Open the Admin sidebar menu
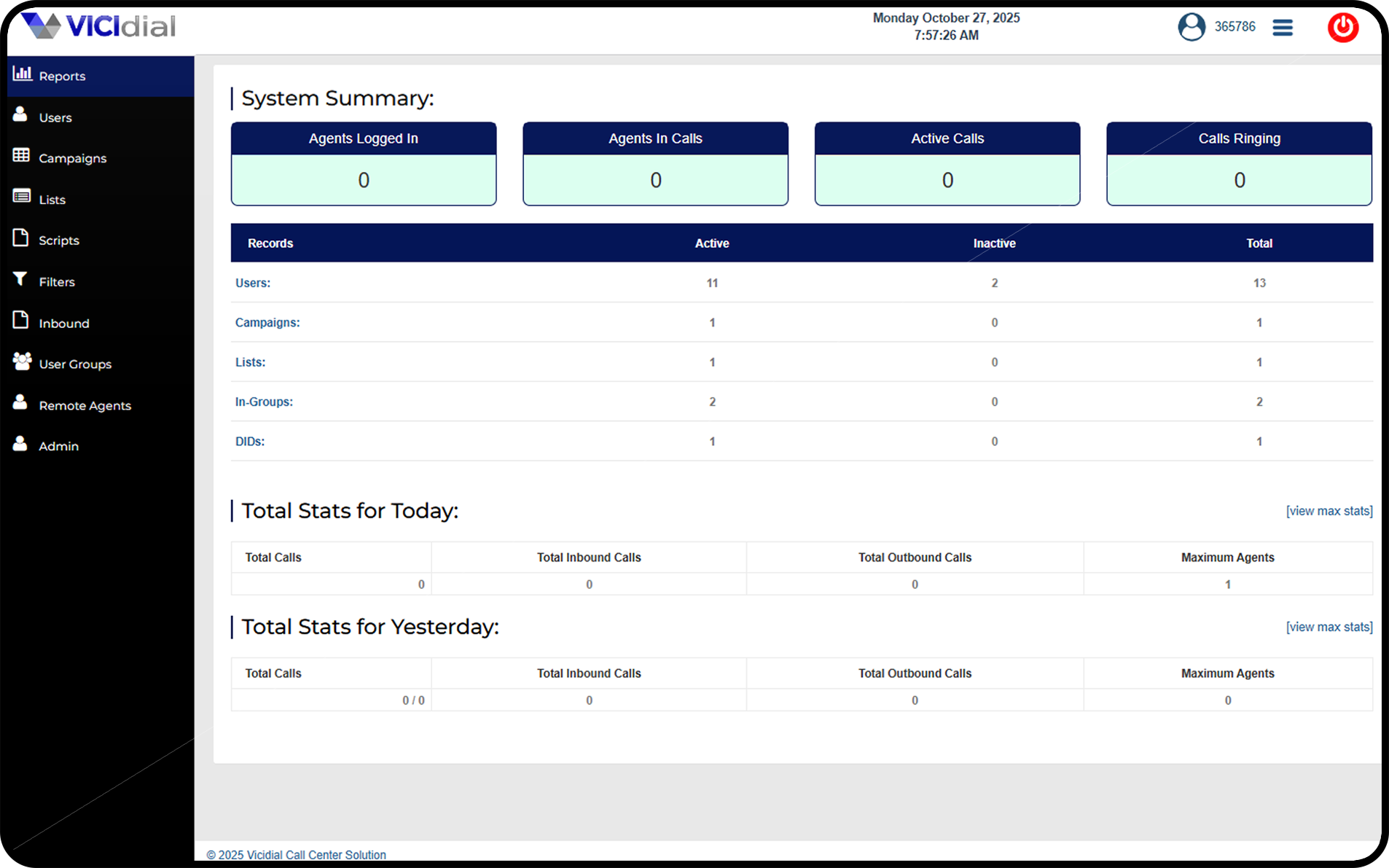1389x868 pixels. coord(58,447)
